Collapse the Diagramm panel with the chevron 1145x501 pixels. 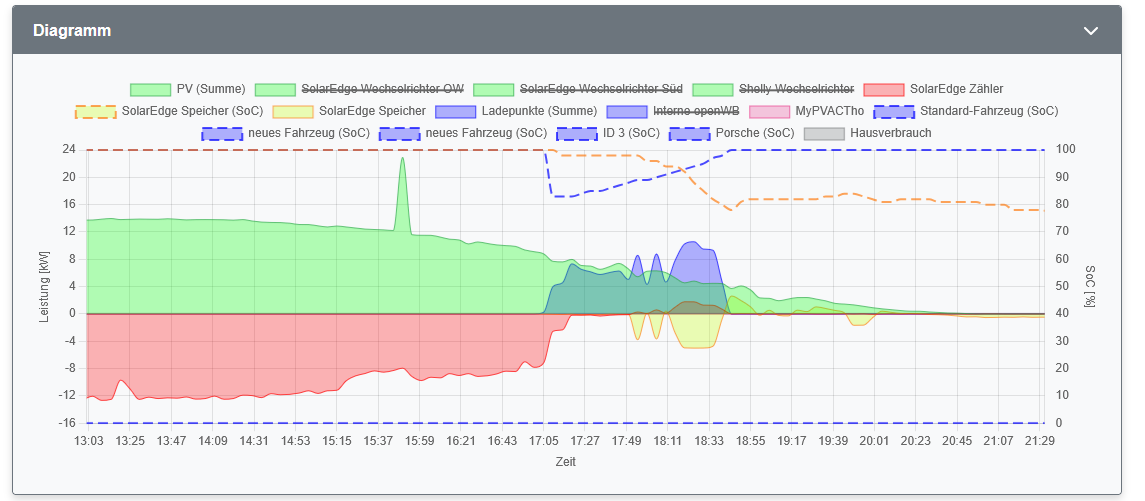1090,31
